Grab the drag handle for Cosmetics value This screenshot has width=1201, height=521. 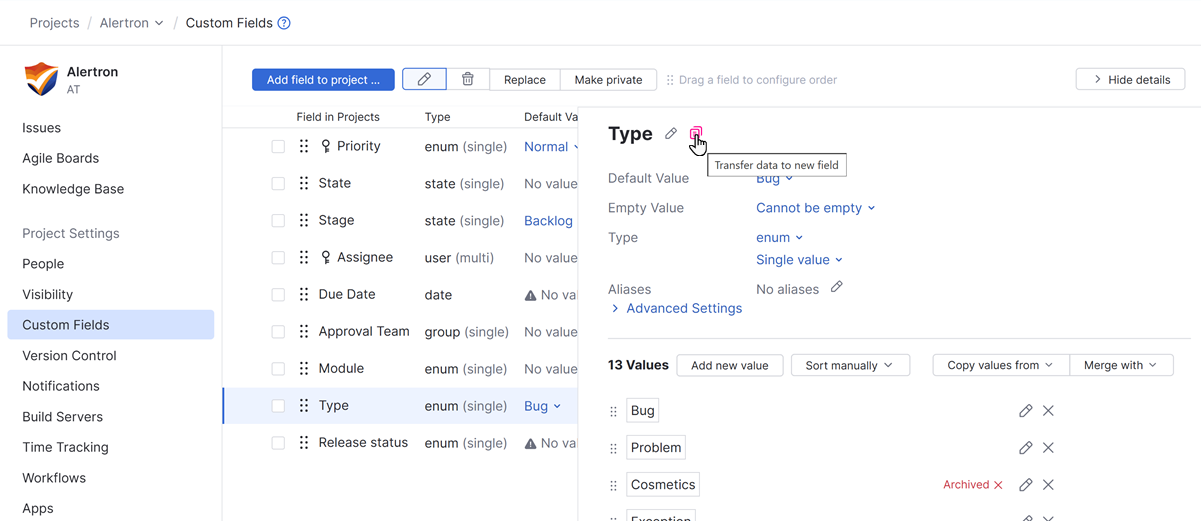pyautogui.click(x=614, y=485)
